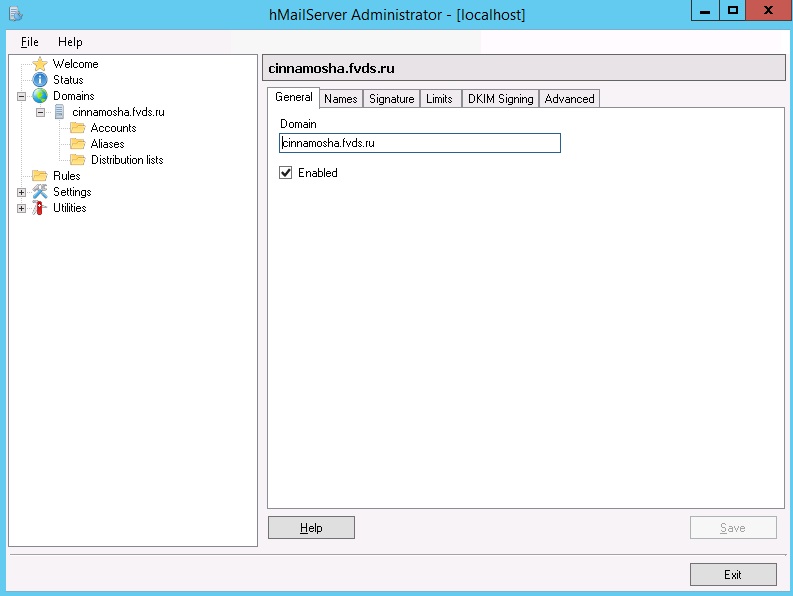The image size is (793, 596).
Task: Collapse the Domains tree node
Action: (x=21, y=96)
